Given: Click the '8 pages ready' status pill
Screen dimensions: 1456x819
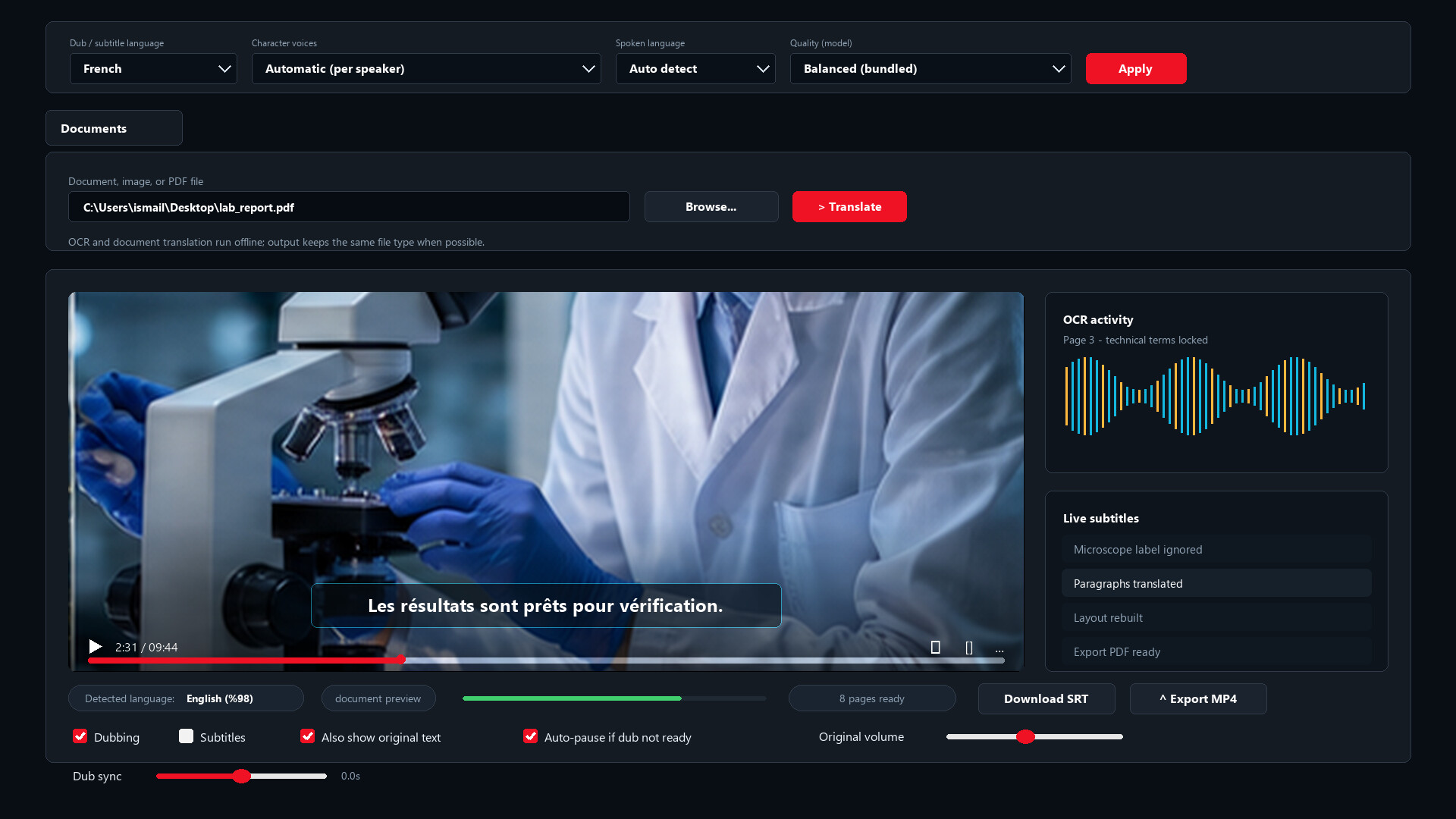Looking at the screenshot, I should pyautogui.click(x=872, y=698).
